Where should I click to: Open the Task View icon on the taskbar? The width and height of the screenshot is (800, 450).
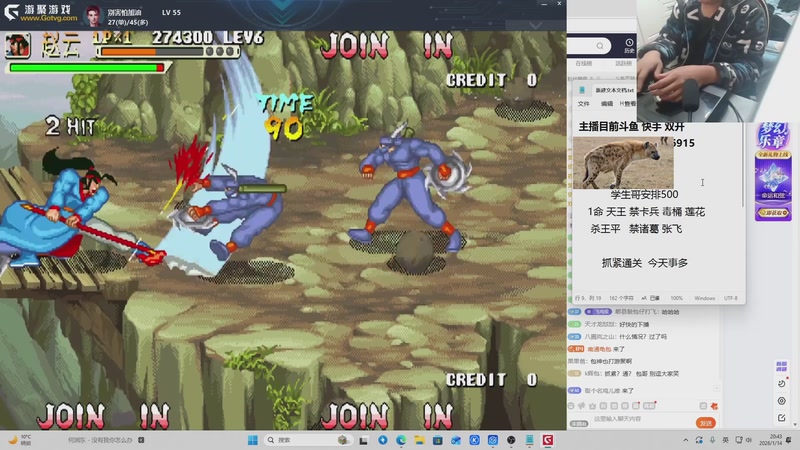(x=363, y=440)
